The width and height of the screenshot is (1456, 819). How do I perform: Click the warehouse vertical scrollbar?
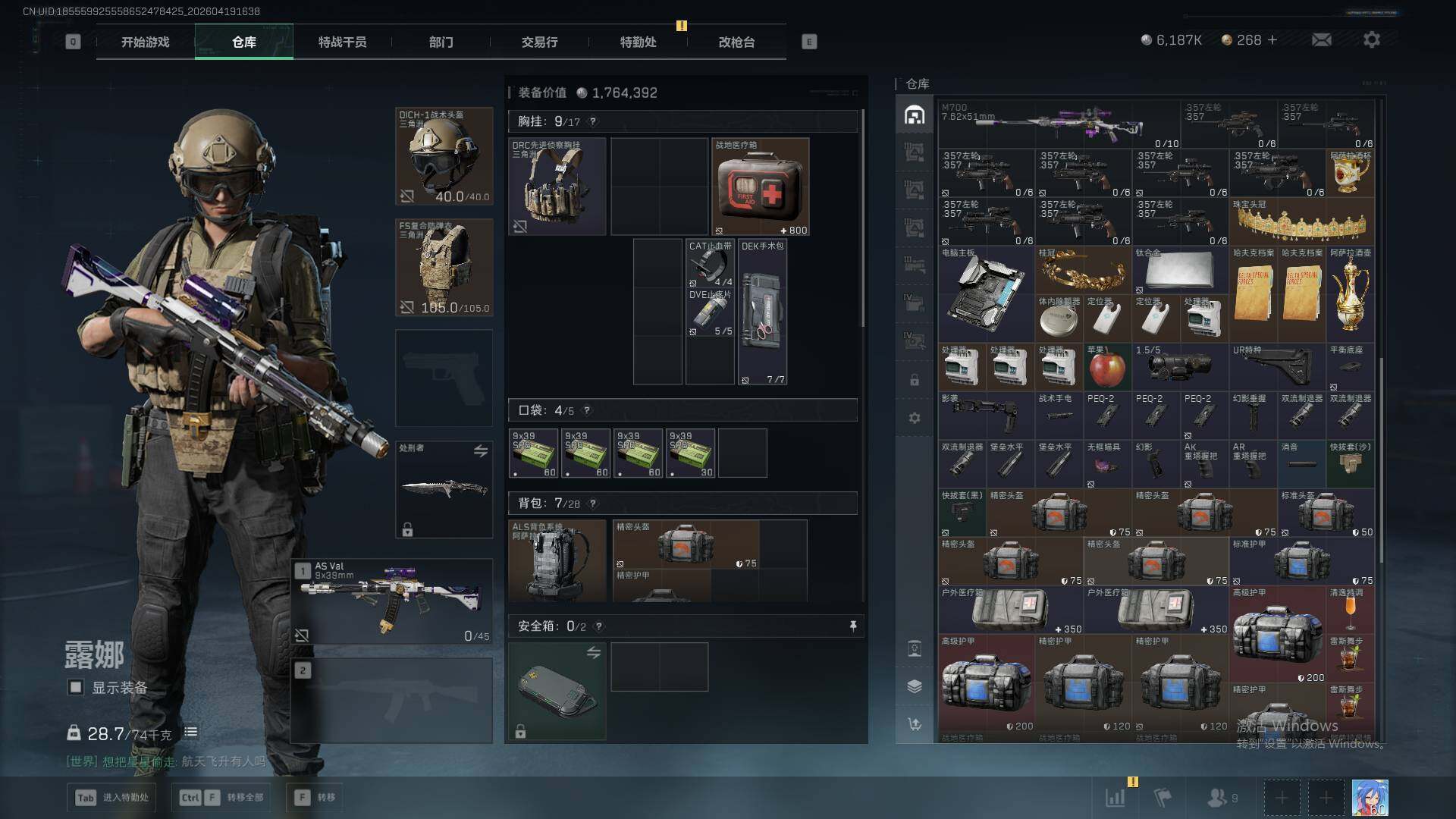click(1381, 459)
